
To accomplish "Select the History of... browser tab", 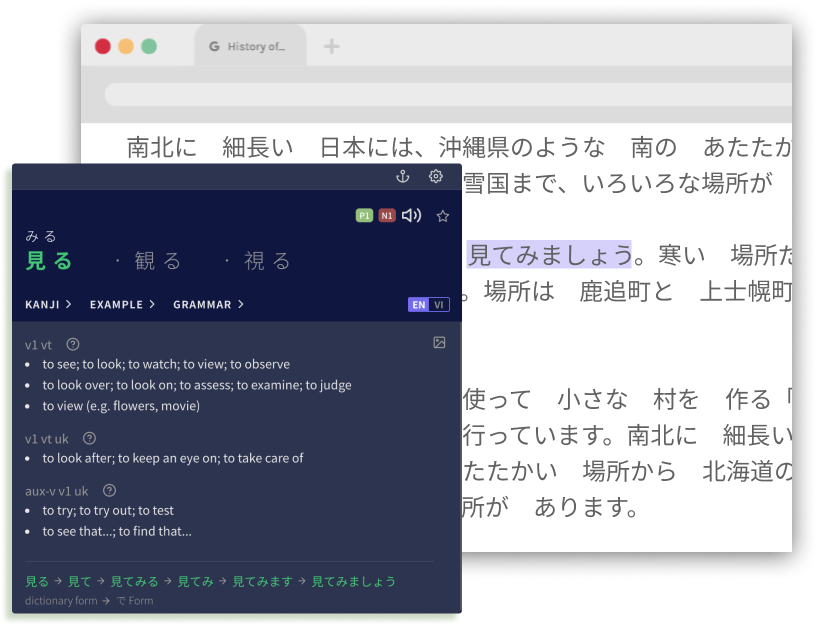I will point(250,47).
